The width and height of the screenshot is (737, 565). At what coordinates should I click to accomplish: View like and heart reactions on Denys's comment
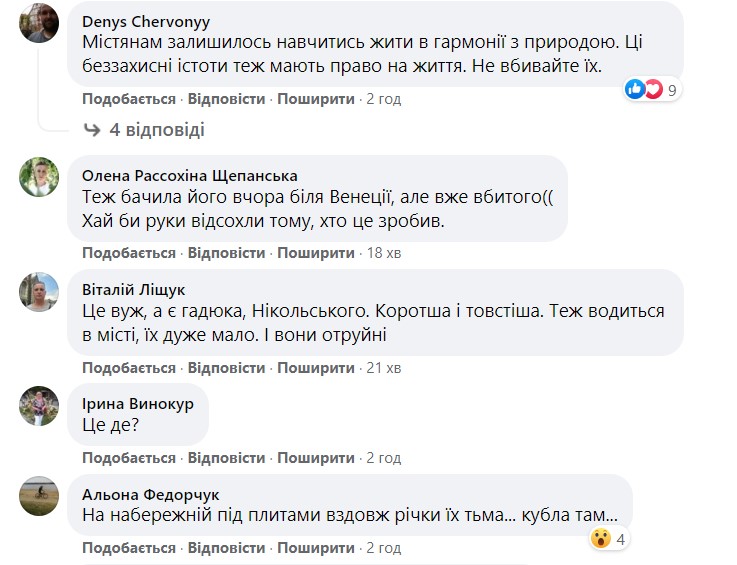[644, 90]
